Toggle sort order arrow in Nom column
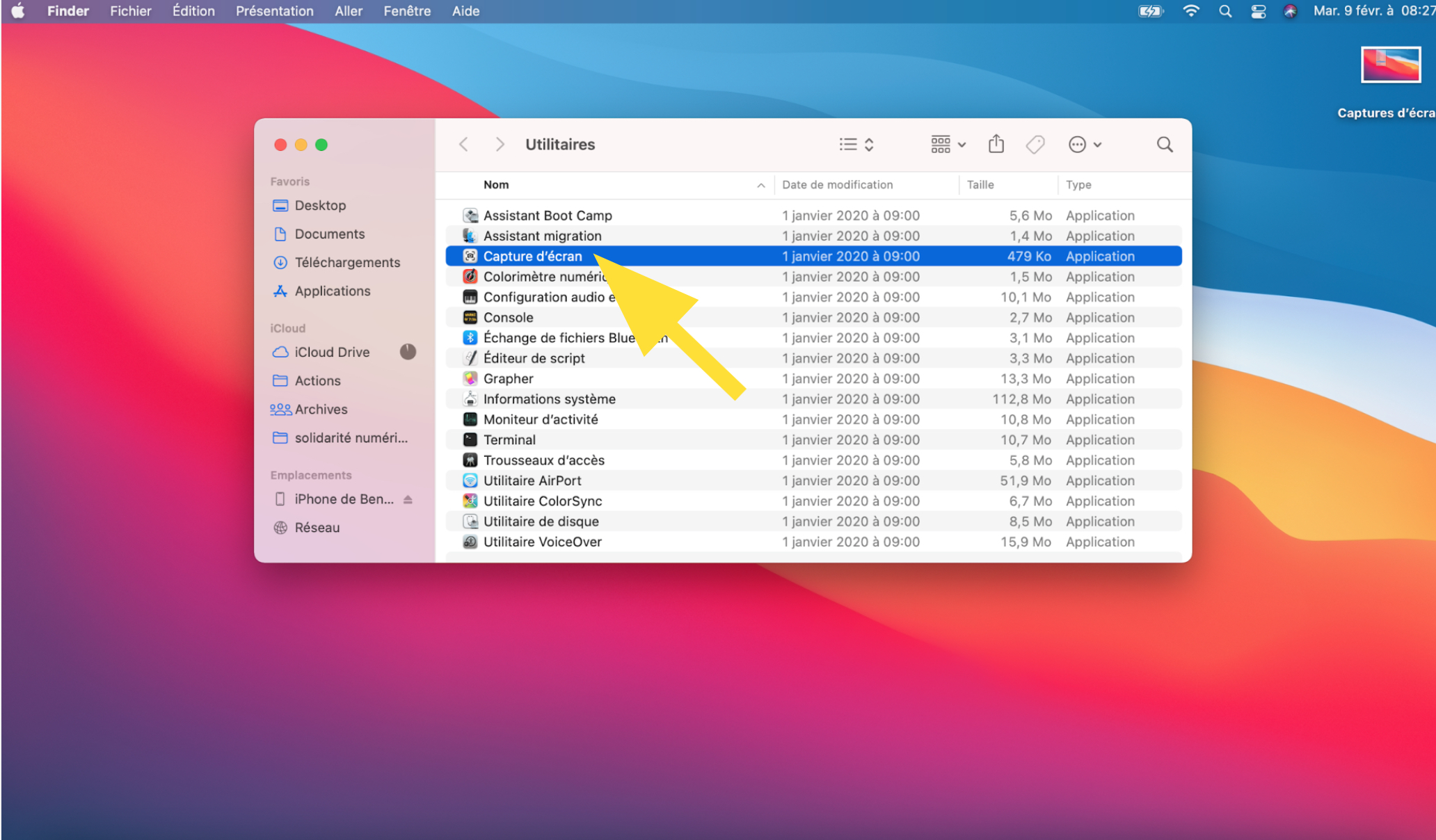Screen dimensions: 1436x840 760,186
